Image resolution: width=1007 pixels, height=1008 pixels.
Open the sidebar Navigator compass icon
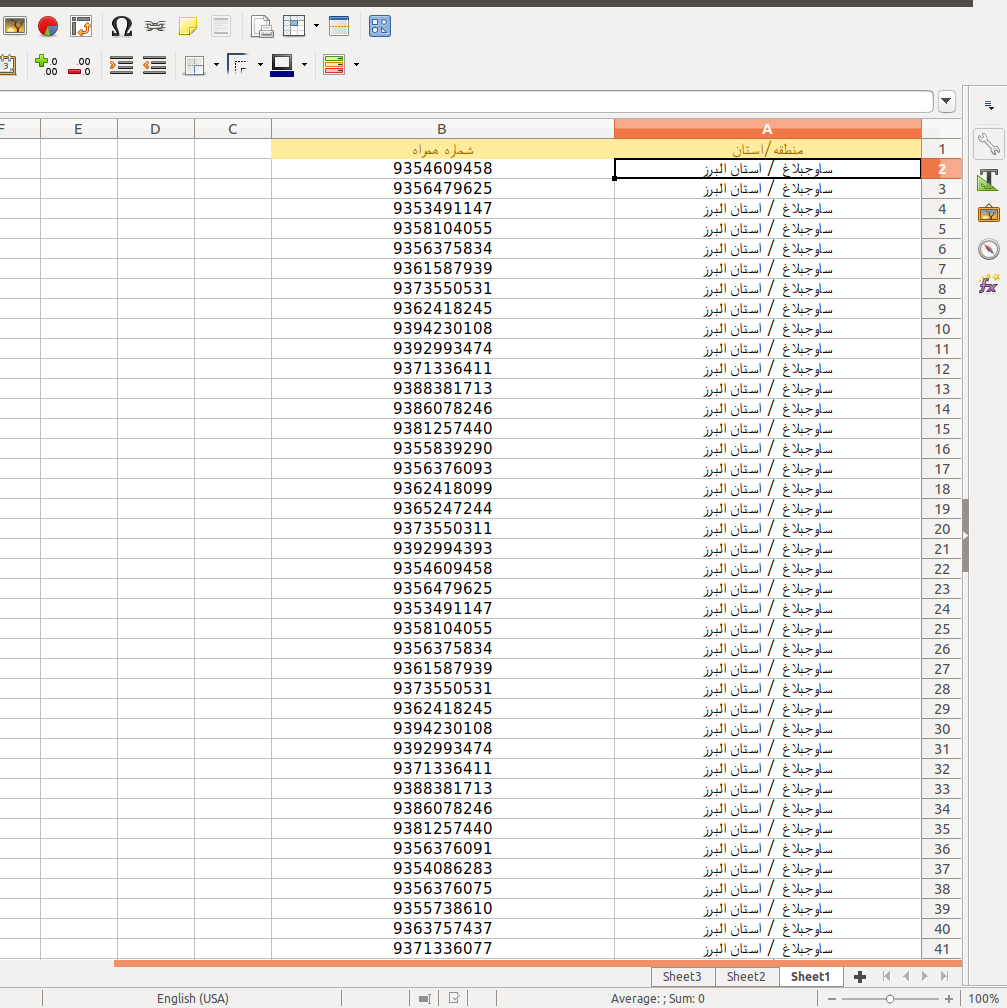[x=988, y=249]
